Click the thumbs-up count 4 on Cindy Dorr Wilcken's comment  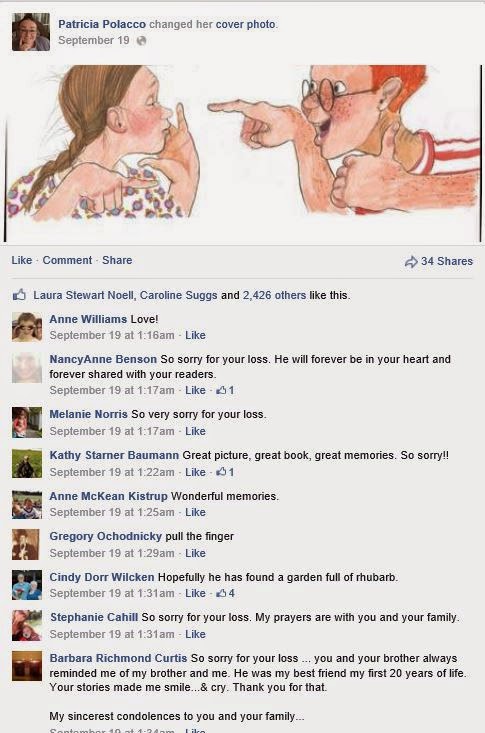225,593
